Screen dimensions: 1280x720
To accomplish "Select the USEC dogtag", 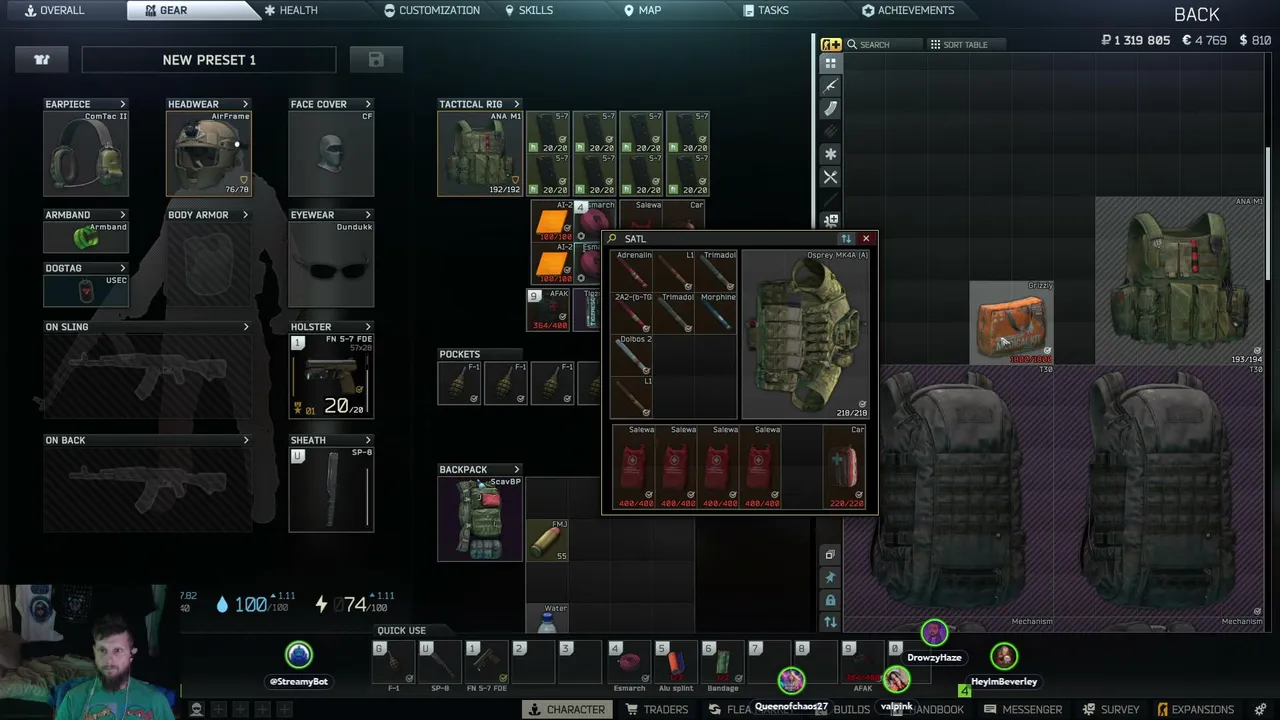I will (86, 290).
